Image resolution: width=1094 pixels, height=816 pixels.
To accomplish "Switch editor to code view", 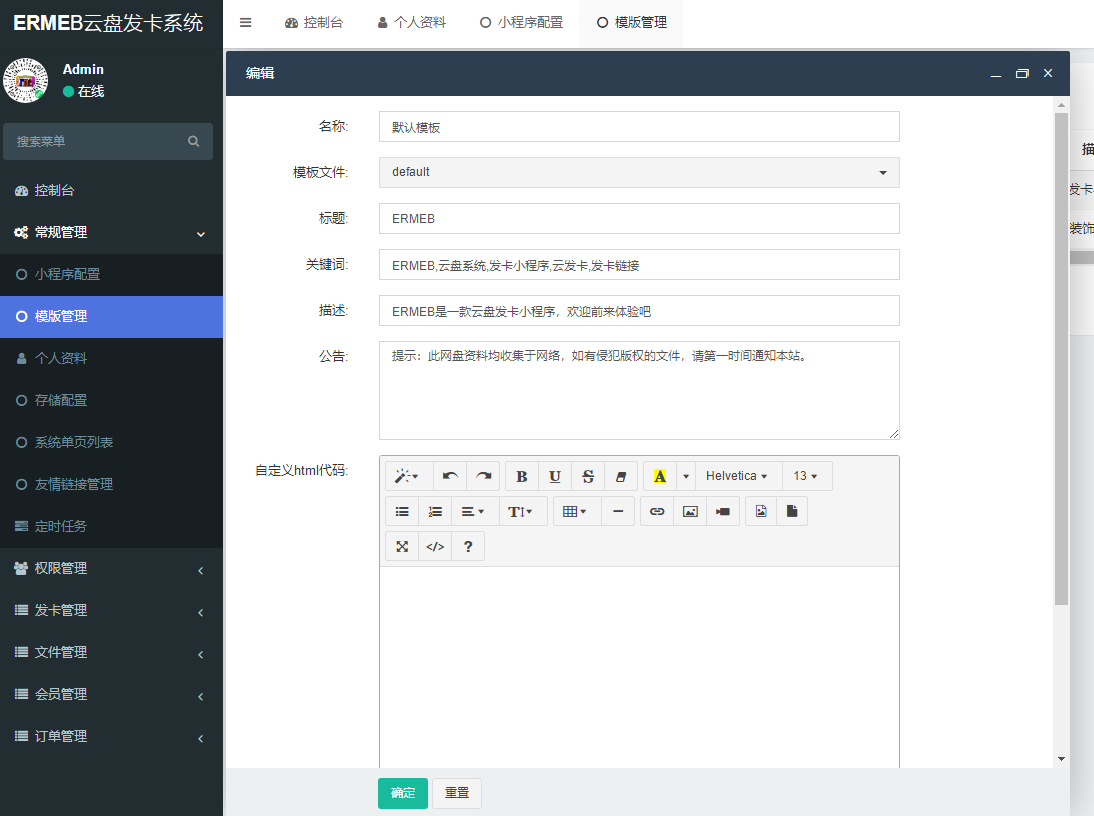I will point(435,546).
